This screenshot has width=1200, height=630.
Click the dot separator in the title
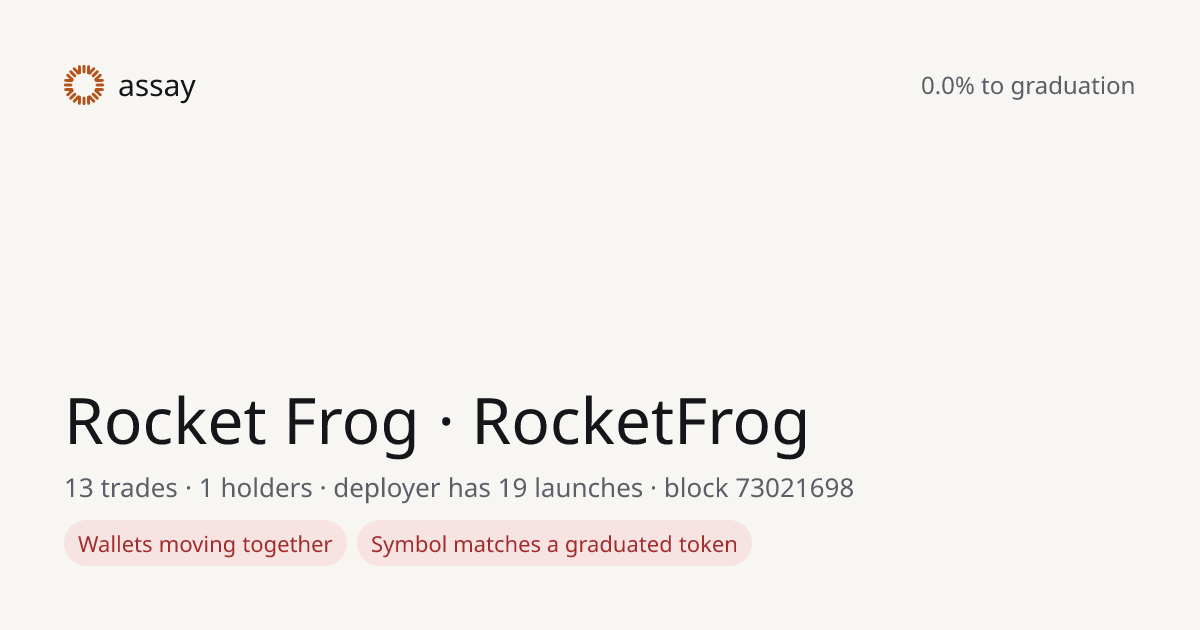click(445, 423)
